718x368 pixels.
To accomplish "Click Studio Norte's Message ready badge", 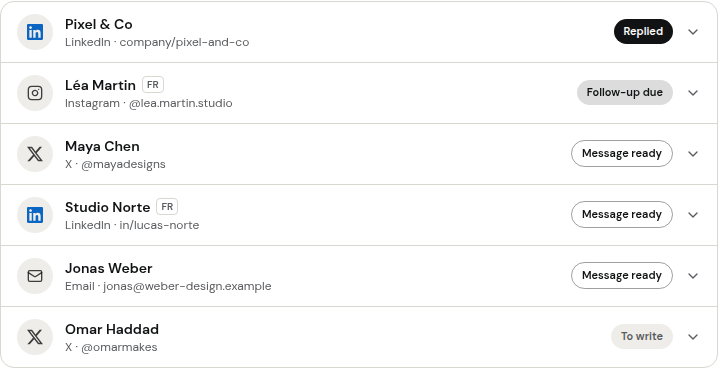I will (x=622, y=214).
